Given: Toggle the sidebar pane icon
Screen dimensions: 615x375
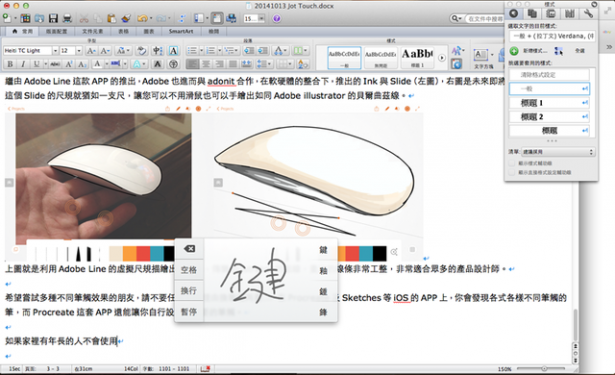Looking at the screenshot, I should 199,18.
